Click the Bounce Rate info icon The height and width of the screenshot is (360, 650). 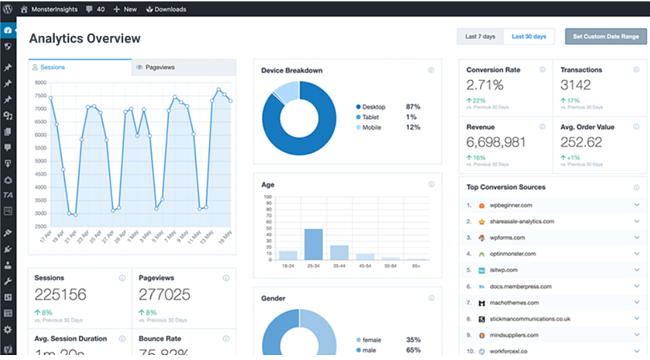point(226,339)
